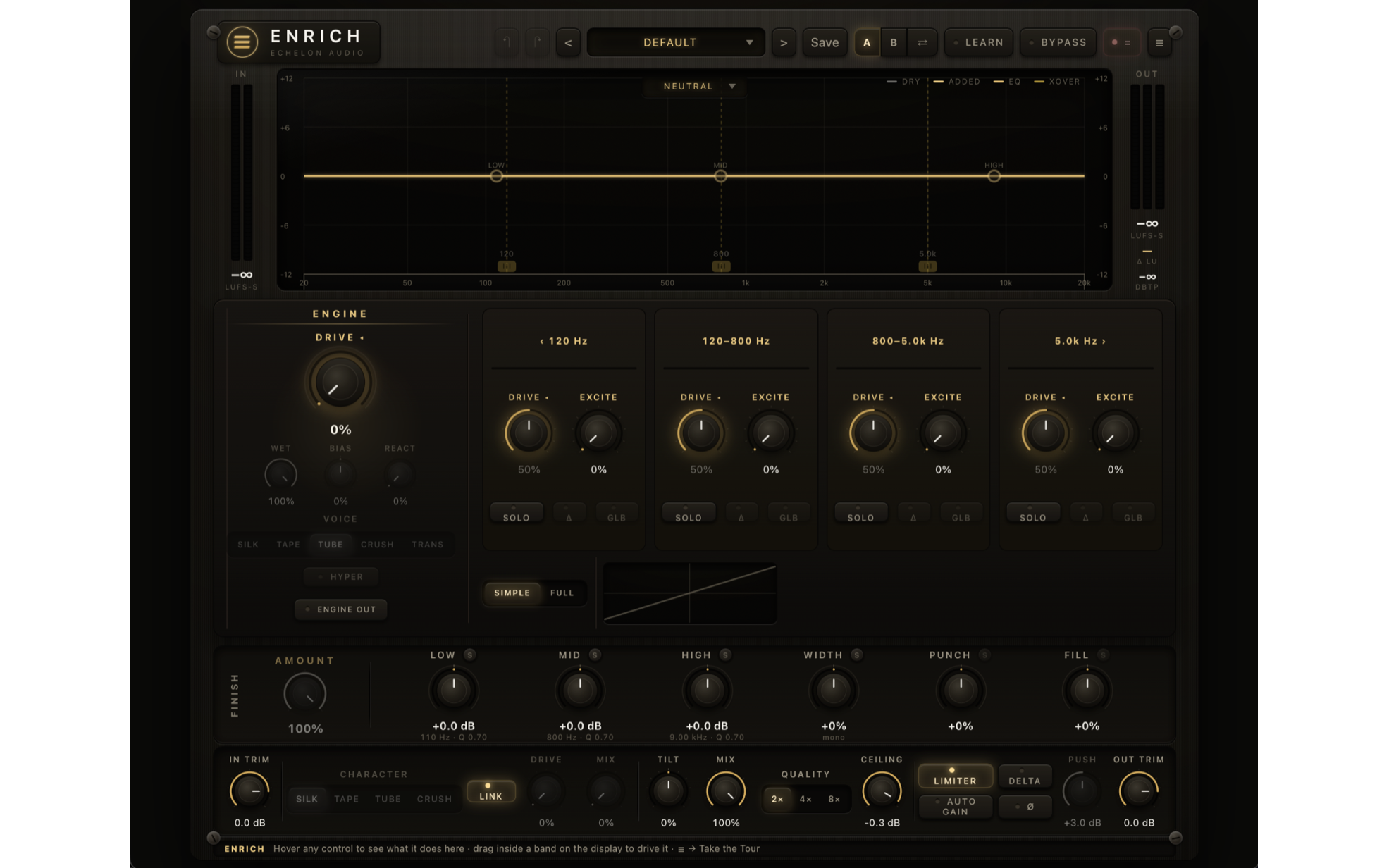
Task: Click the 5.0k crossover handle marker
Action: (x=927, y=266)
